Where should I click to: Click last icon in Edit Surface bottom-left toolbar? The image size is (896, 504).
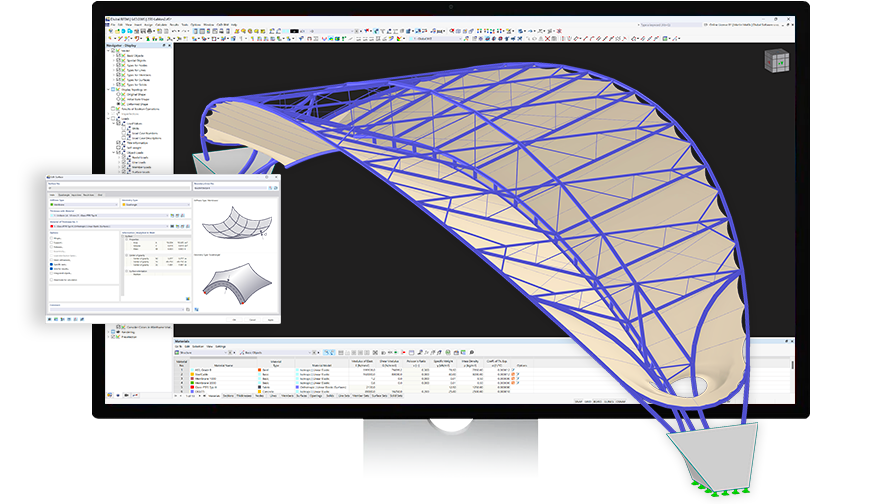pyautogui.click(x=82, y=319)
